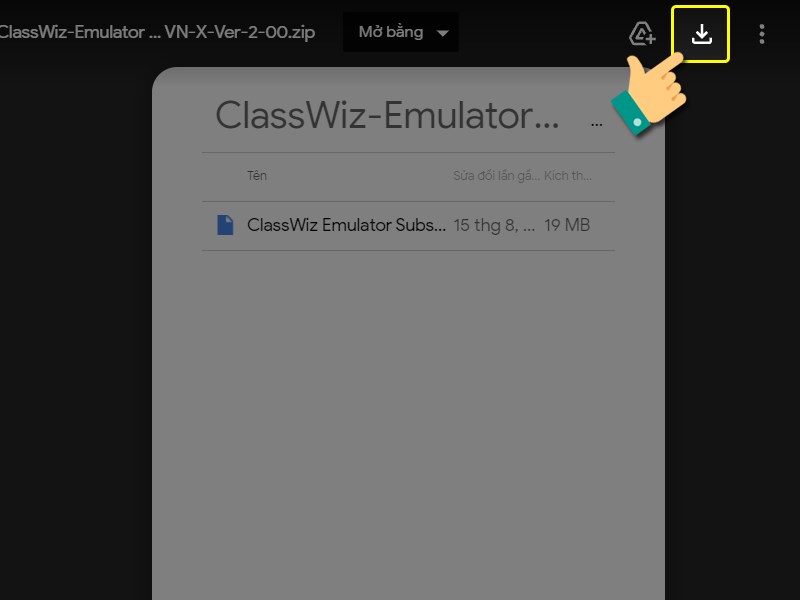Open the three-dot more actions menu
This screenshot has width=800, height=600.
point(762,34)
